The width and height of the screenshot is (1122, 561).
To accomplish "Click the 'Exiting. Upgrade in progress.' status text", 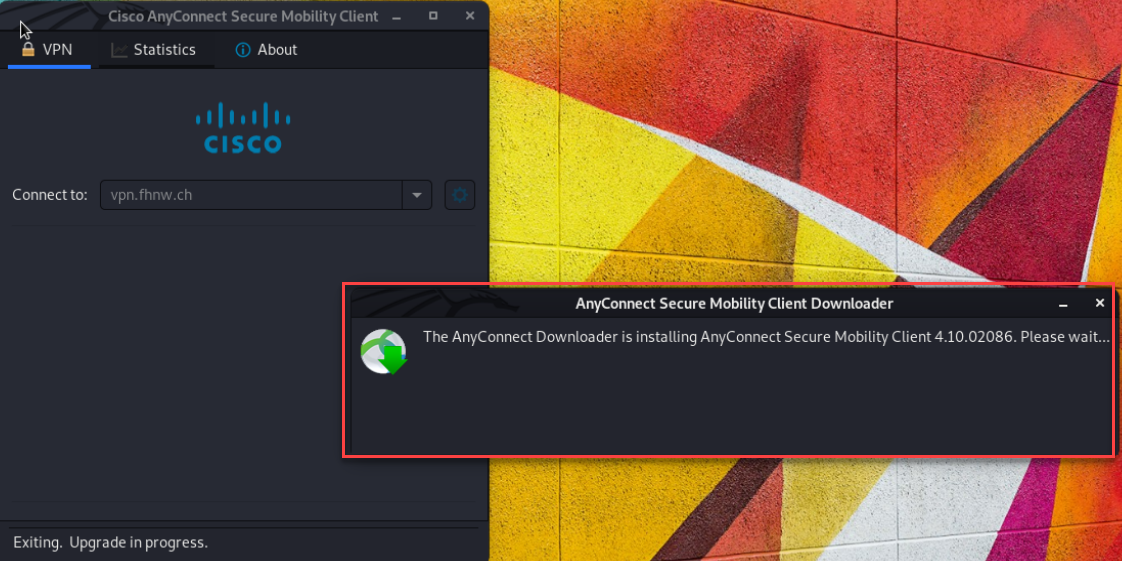I will coord(110,542).
